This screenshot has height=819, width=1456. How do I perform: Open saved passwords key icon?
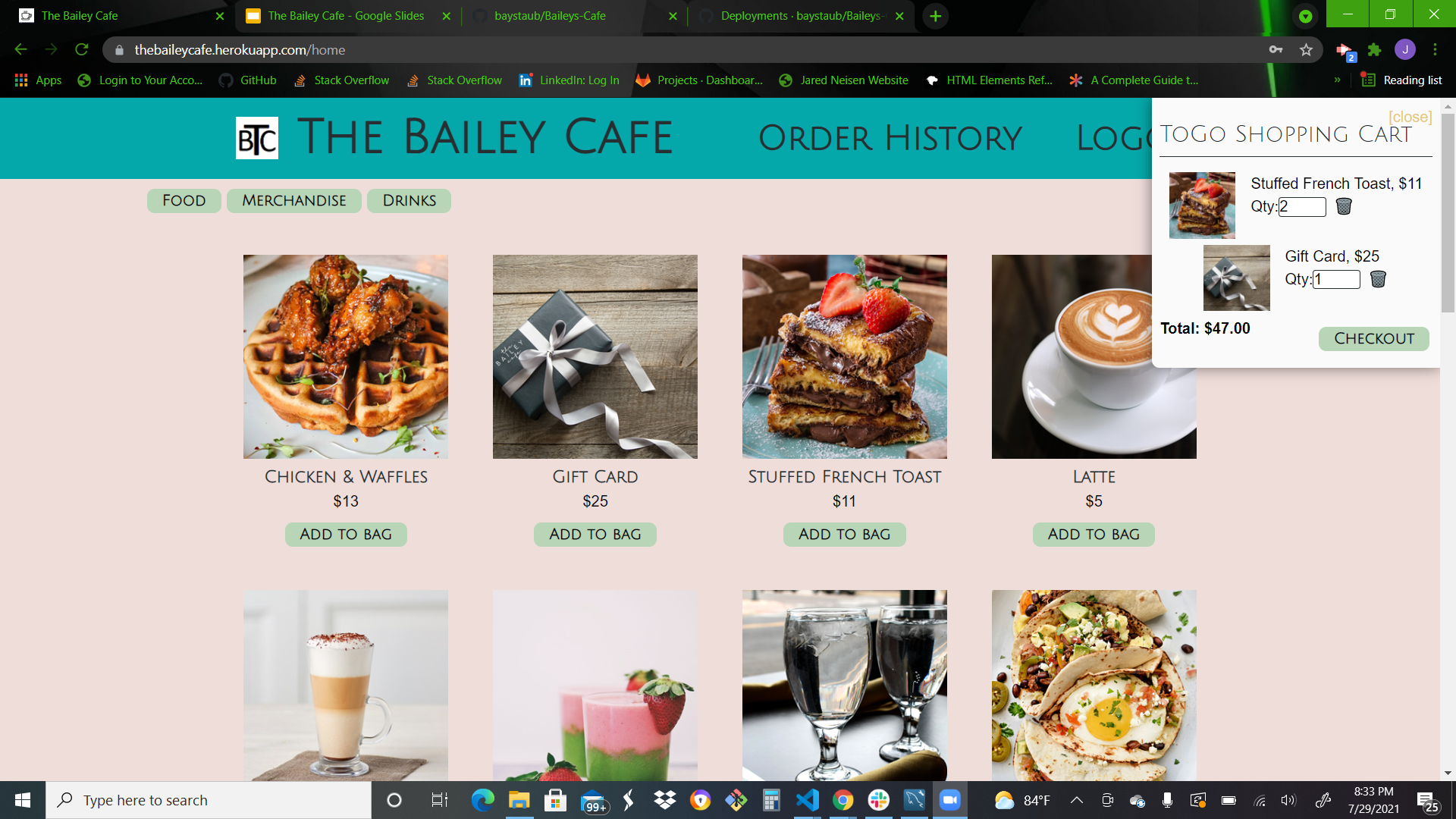1276,50
